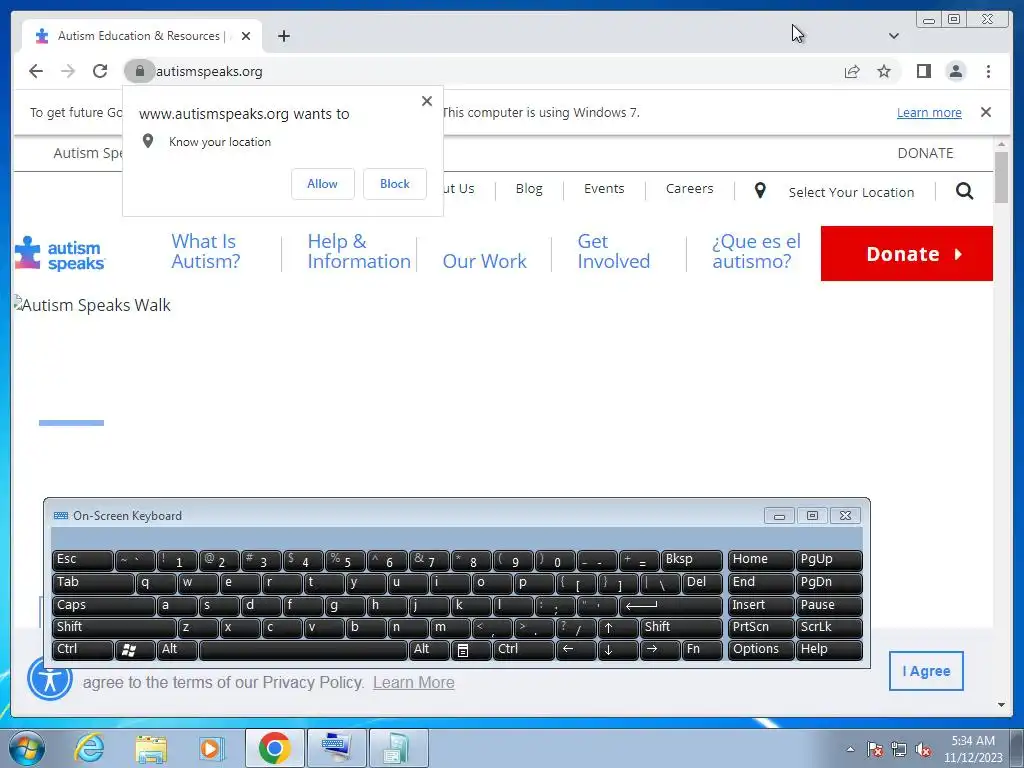Toggle the Insert key on keyboard

pyautogui.click(x=761, y=606)
